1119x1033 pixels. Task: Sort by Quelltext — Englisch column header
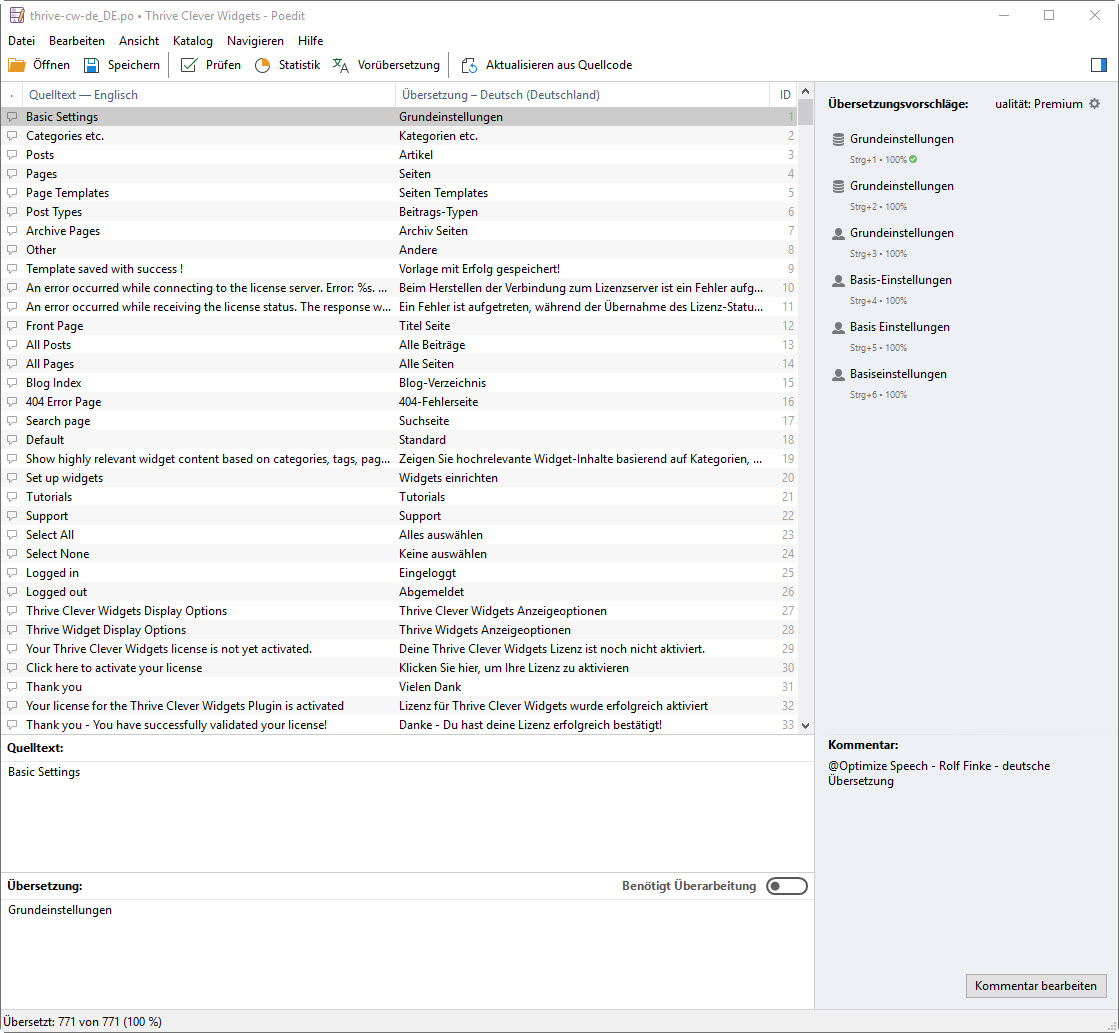pos(210,95)
